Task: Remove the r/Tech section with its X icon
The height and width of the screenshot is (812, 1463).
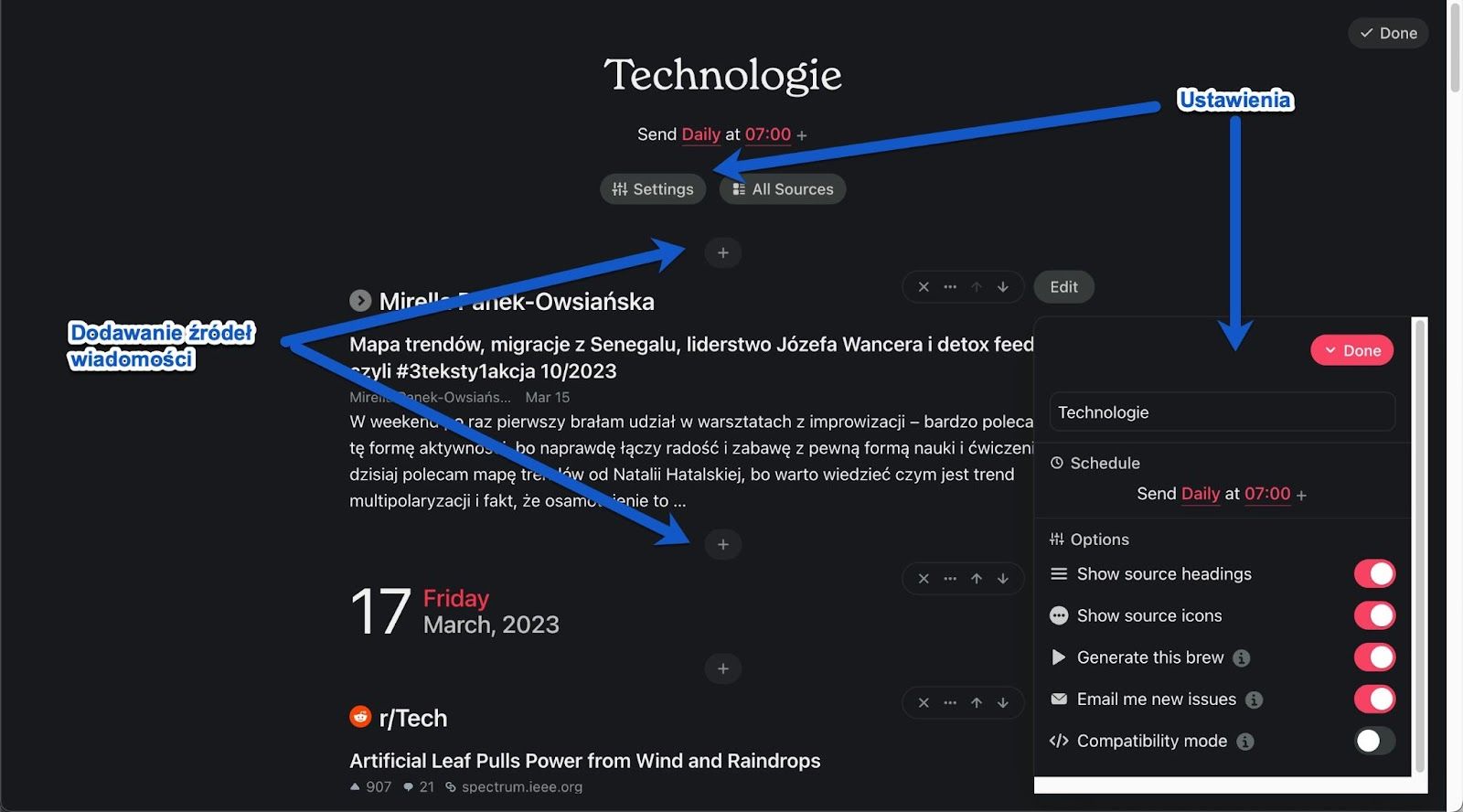Action: (x=924, y=702)
